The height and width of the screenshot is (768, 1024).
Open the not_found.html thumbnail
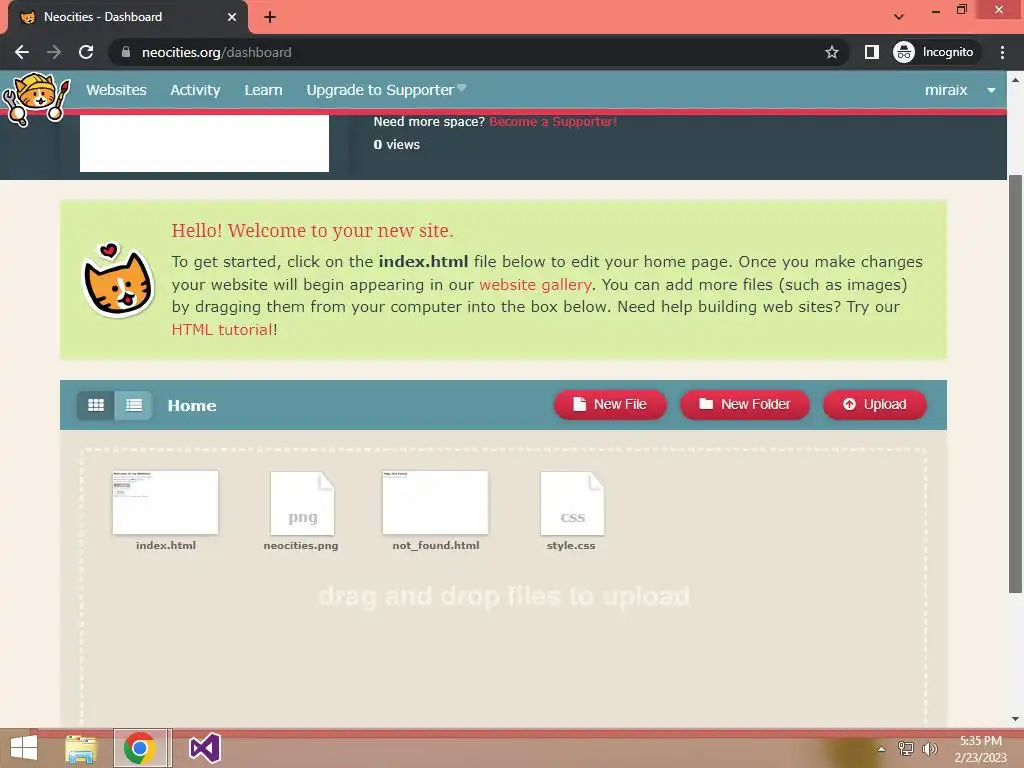[436, 502]
